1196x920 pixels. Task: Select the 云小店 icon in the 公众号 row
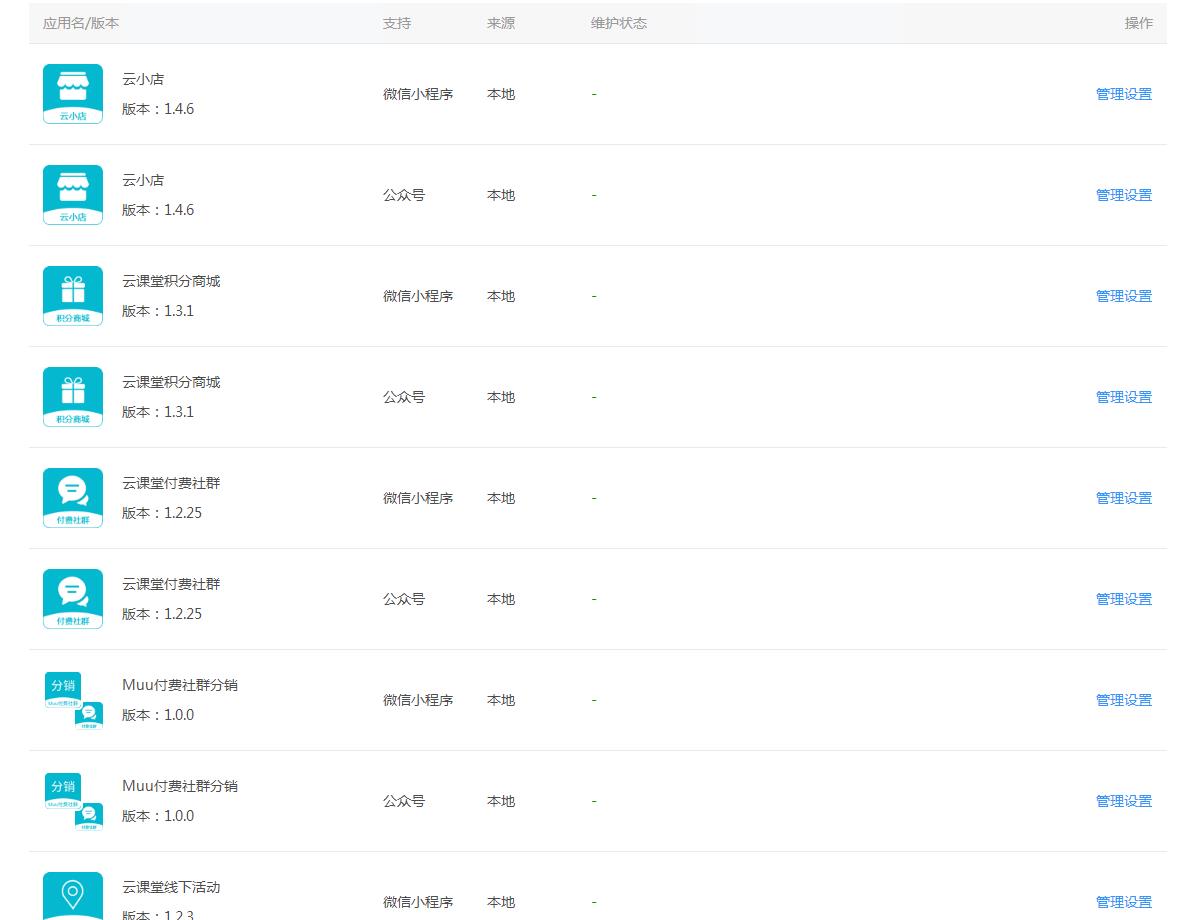coord(72,194)
